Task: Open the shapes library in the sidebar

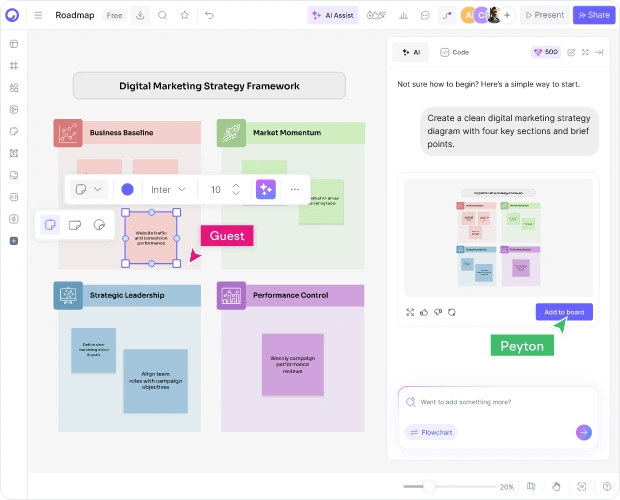Action: tap(14, 88)
